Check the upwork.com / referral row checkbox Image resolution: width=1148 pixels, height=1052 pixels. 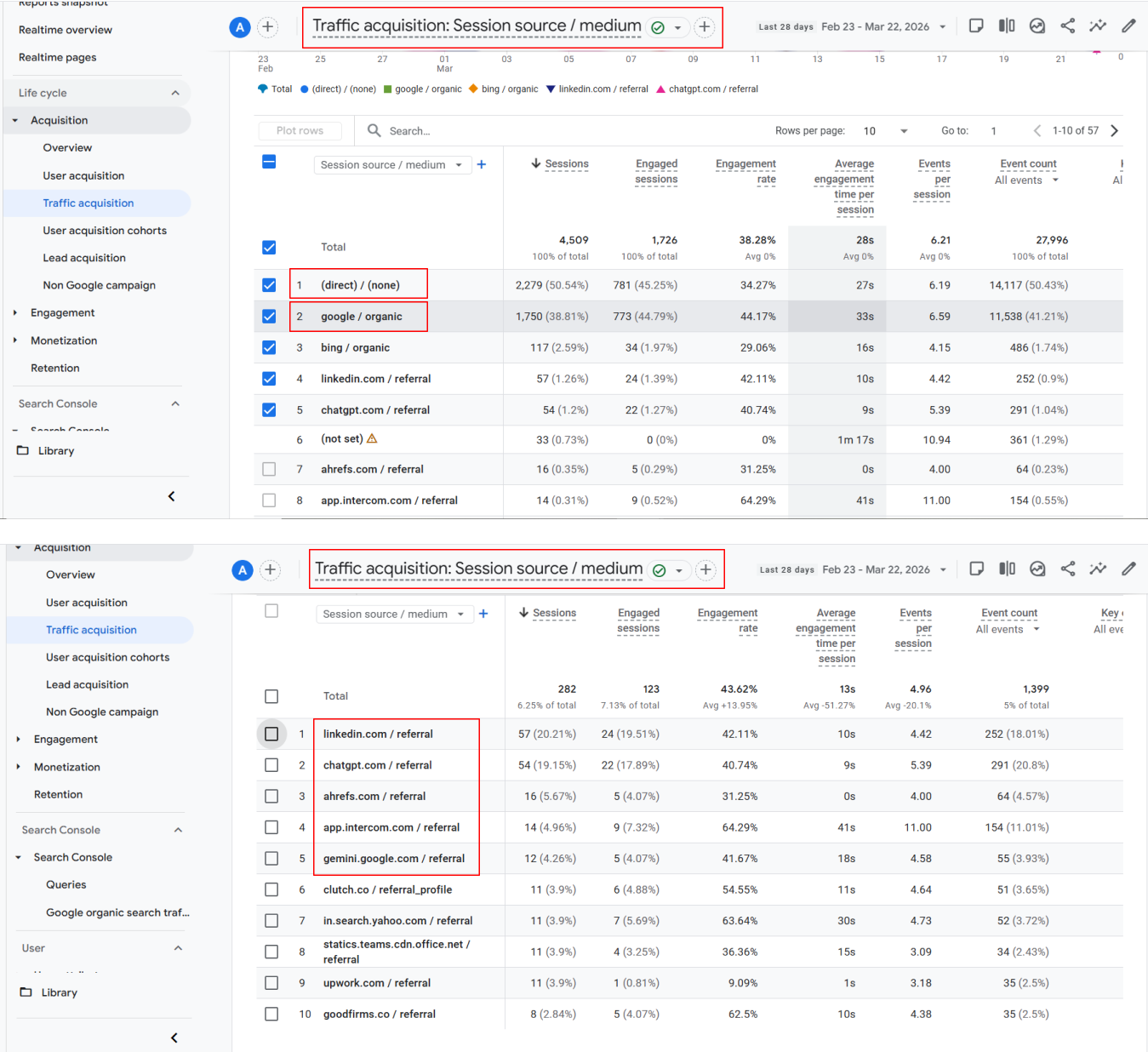click(271, 983)
